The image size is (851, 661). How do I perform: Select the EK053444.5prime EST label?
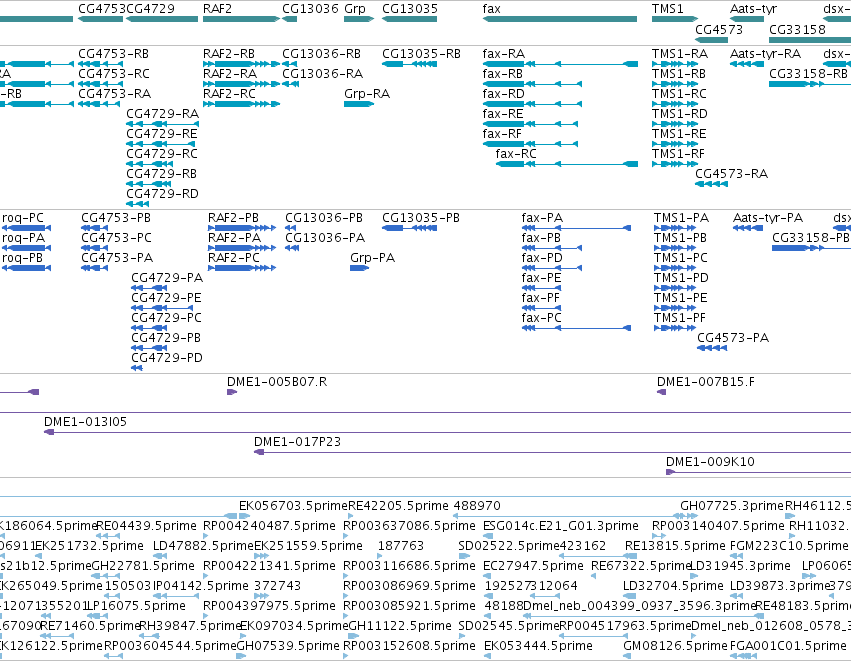tap(538, 646)
